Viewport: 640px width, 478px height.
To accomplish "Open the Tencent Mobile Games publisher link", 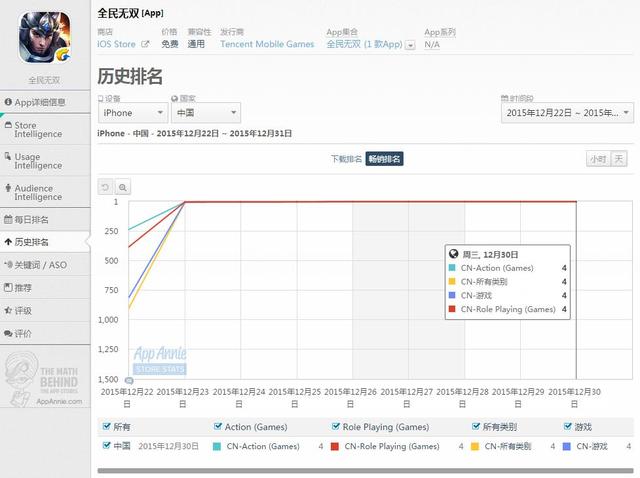I will coord(267,44).
